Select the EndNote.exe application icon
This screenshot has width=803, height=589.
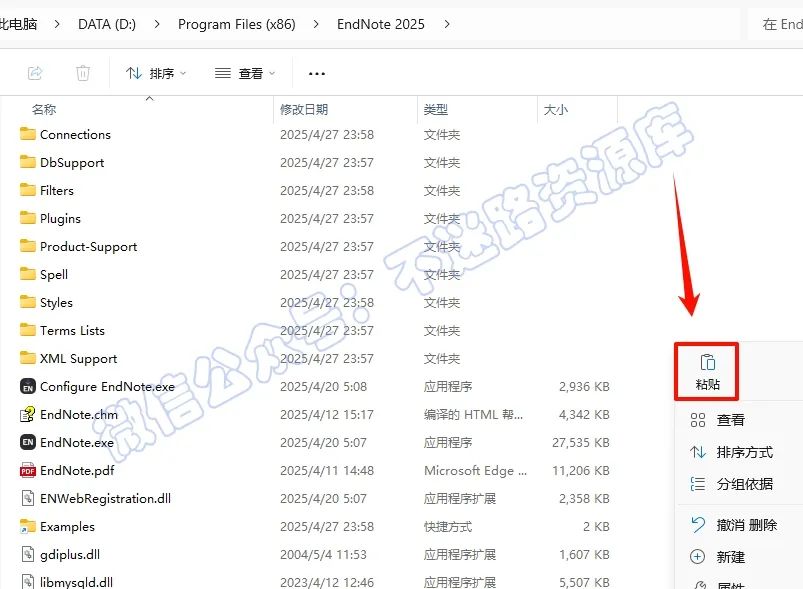(28, 442)
